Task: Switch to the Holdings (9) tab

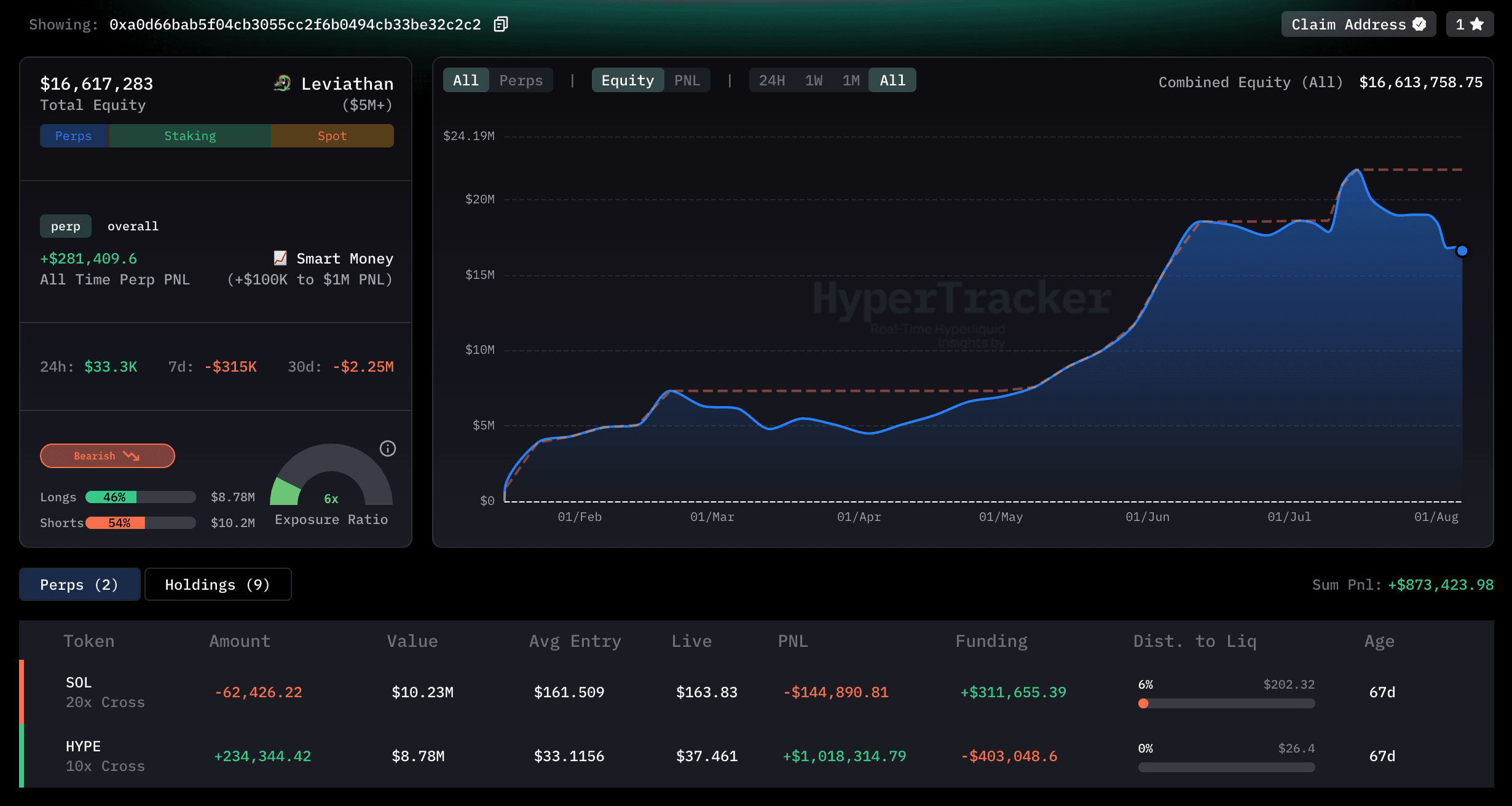Action: (218, 584)
